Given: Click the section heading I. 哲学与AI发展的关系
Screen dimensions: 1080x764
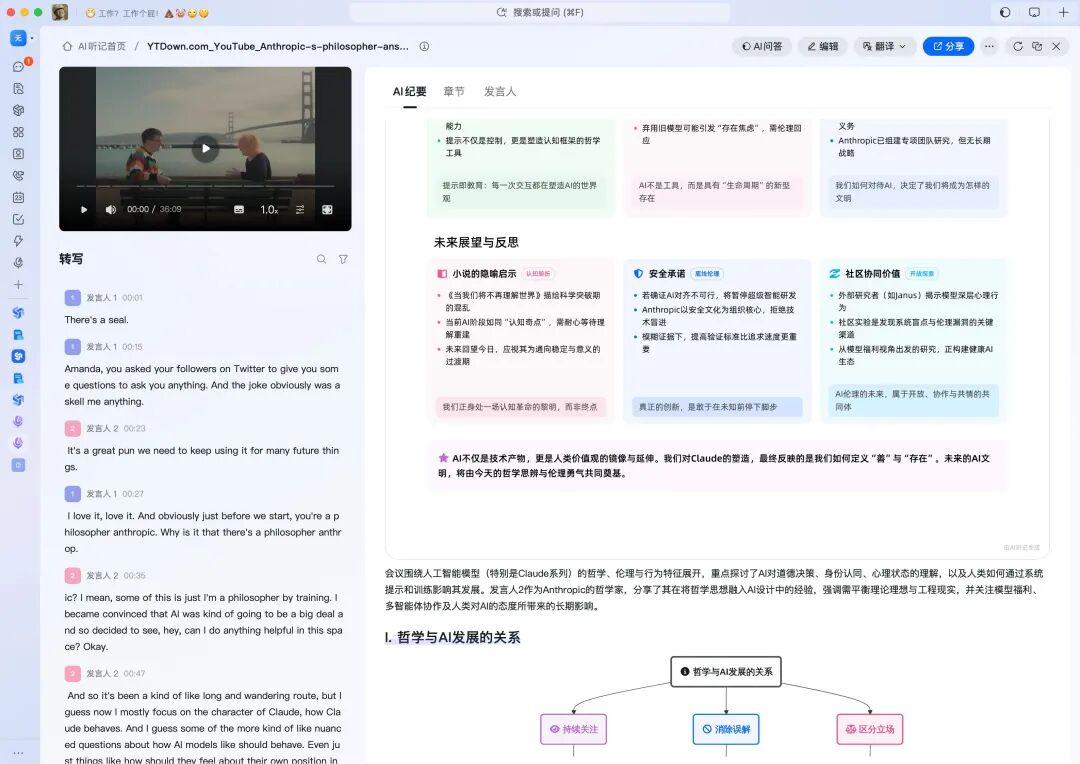Looking at the screenshot, I should (x=453, y=637).
